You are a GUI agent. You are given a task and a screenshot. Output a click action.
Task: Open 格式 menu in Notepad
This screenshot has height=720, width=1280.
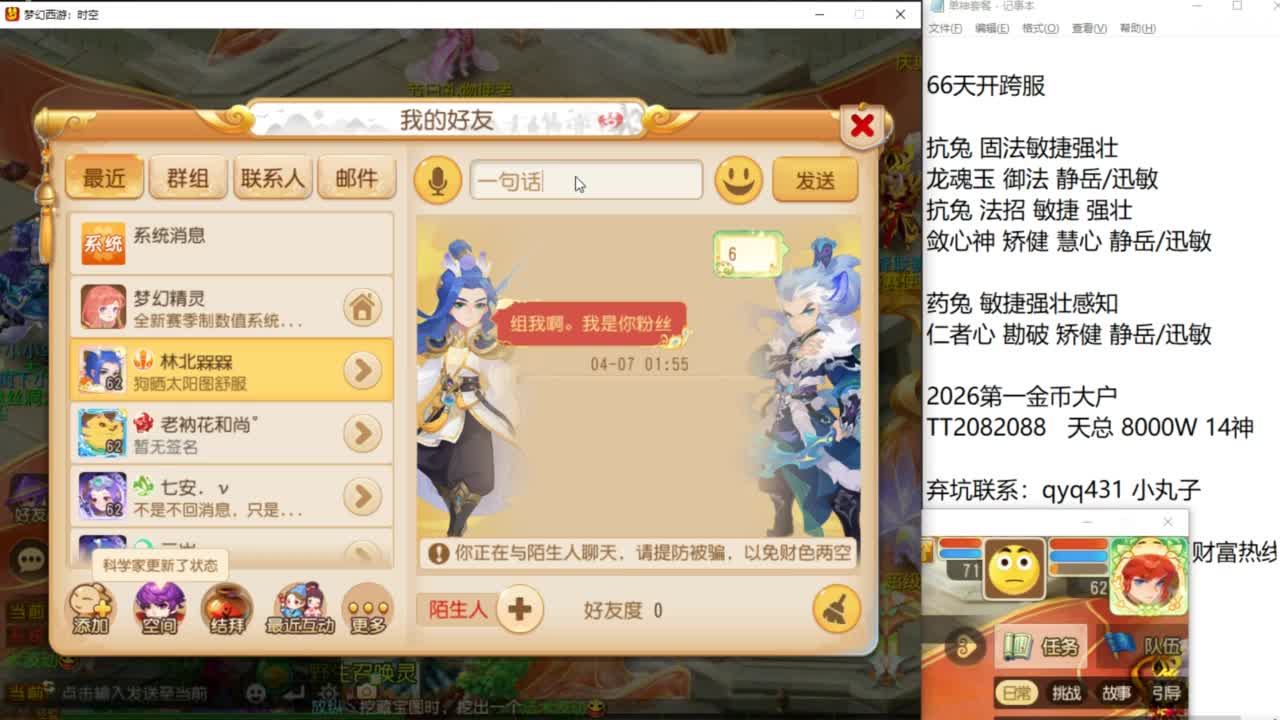tap(1040, 28)
